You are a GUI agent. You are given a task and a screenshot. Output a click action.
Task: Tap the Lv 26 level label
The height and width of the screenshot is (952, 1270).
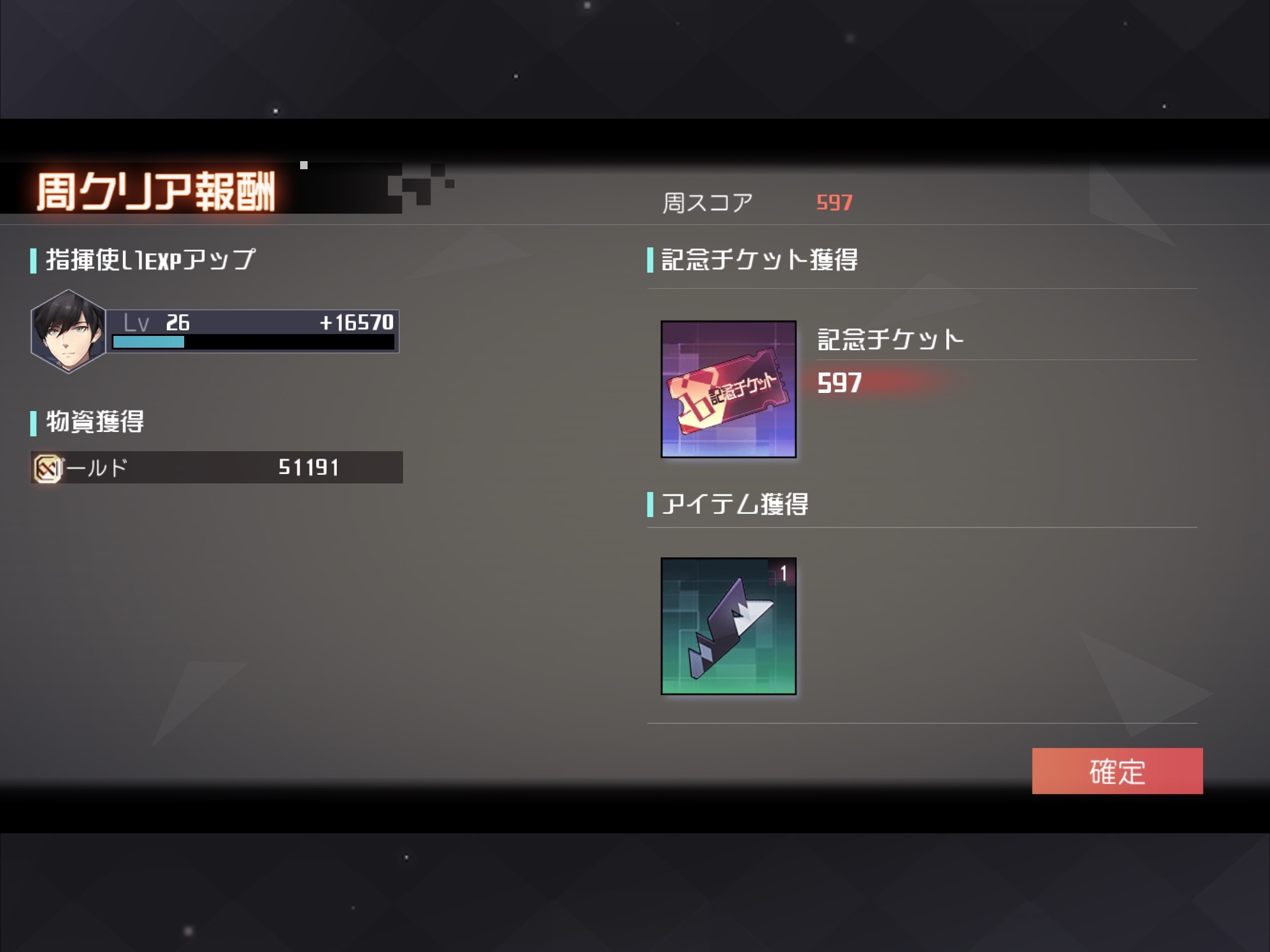156,322
